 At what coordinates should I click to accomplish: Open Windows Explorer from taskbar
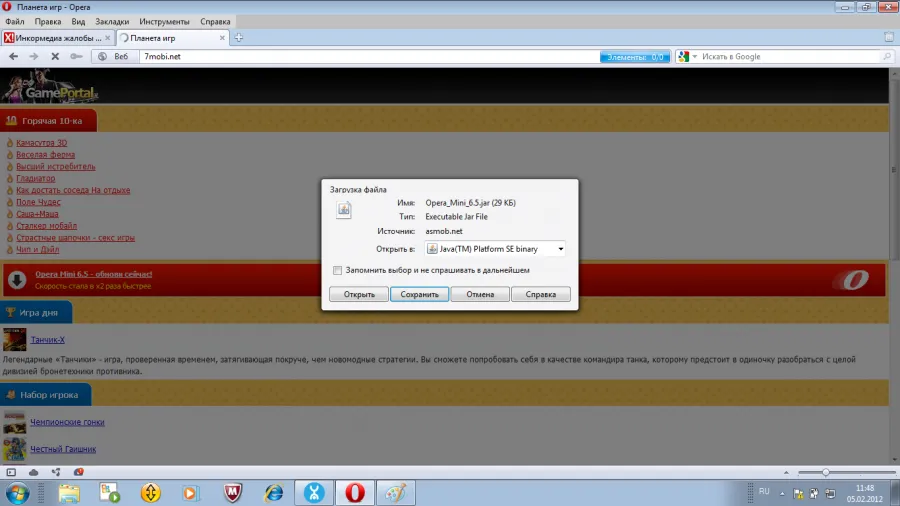tap(69, 493)
